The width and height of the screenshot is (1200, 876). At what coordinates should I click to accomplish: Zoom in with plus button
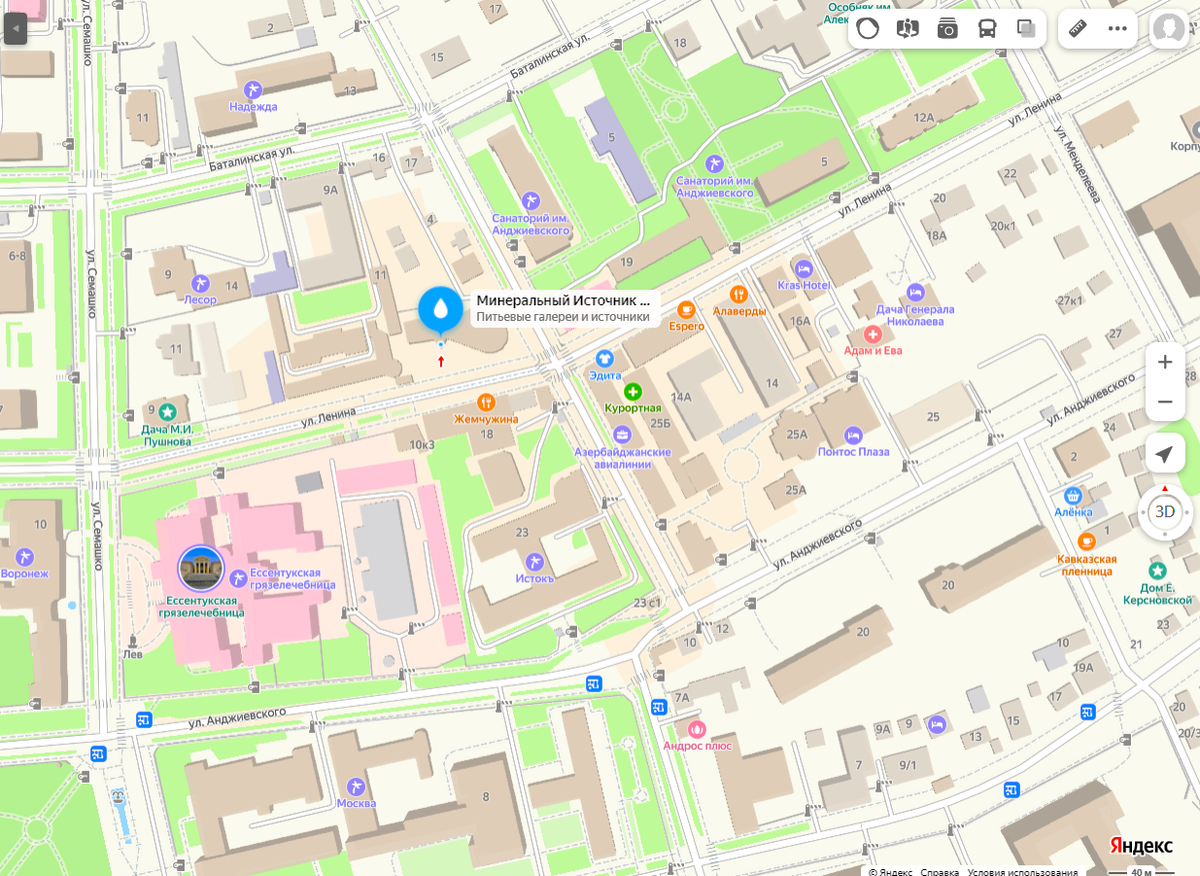point(1165,362)
